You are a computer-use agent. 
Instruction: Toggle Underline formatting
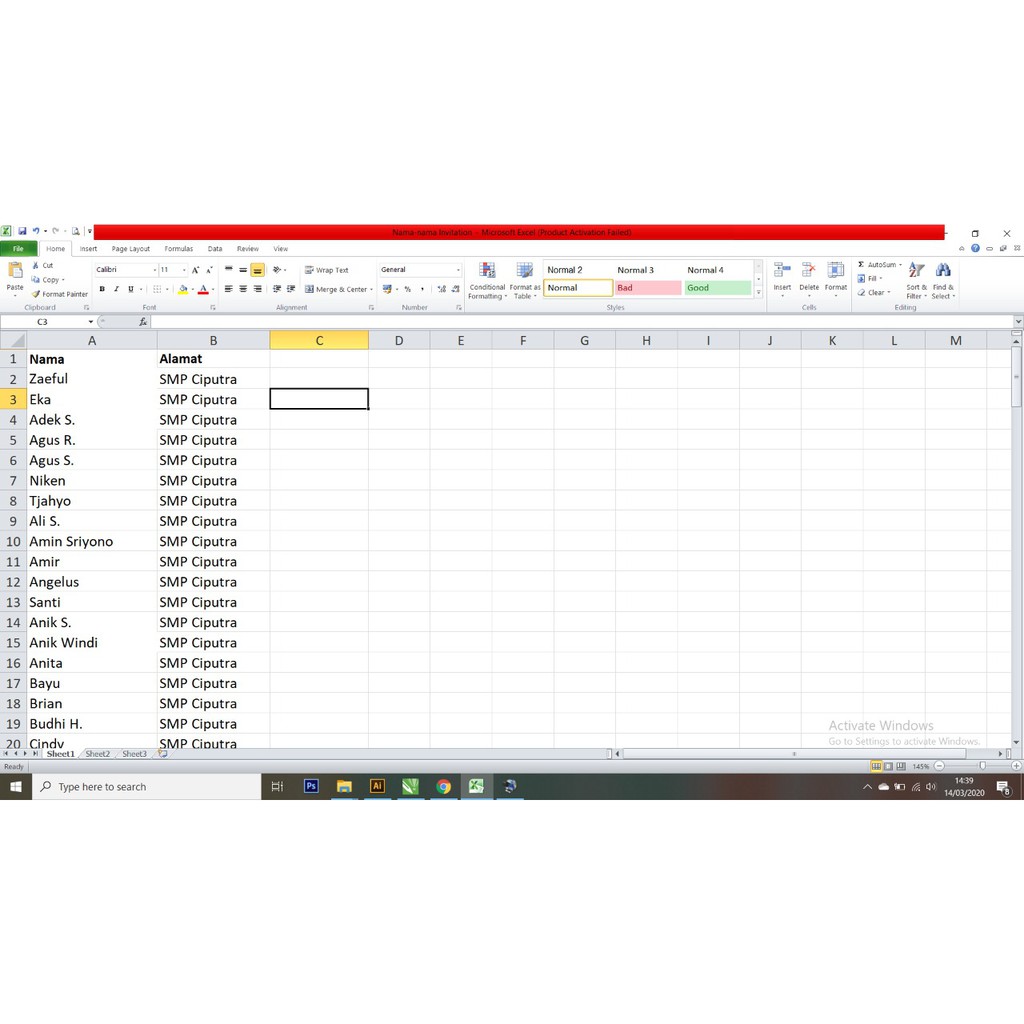131,289
